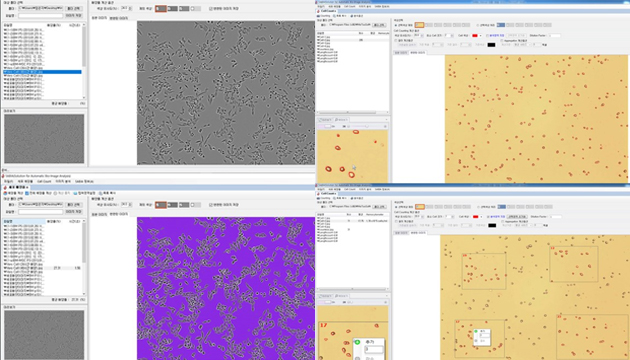This screenshot has height=360, width=630.
Task: Switch to the converted image tab above purple image
Action: pos(119,214)
